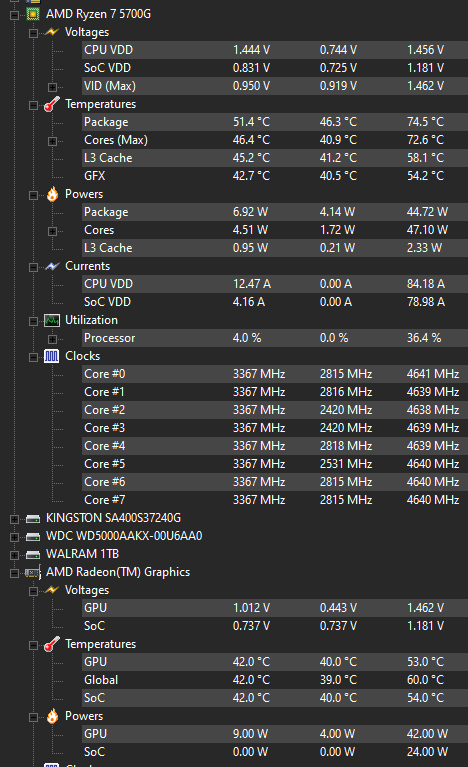The height and width of the screenshot is (767, 468).
Task: Expand the Processor utilization entry
Action: click(x=52, y=339)
